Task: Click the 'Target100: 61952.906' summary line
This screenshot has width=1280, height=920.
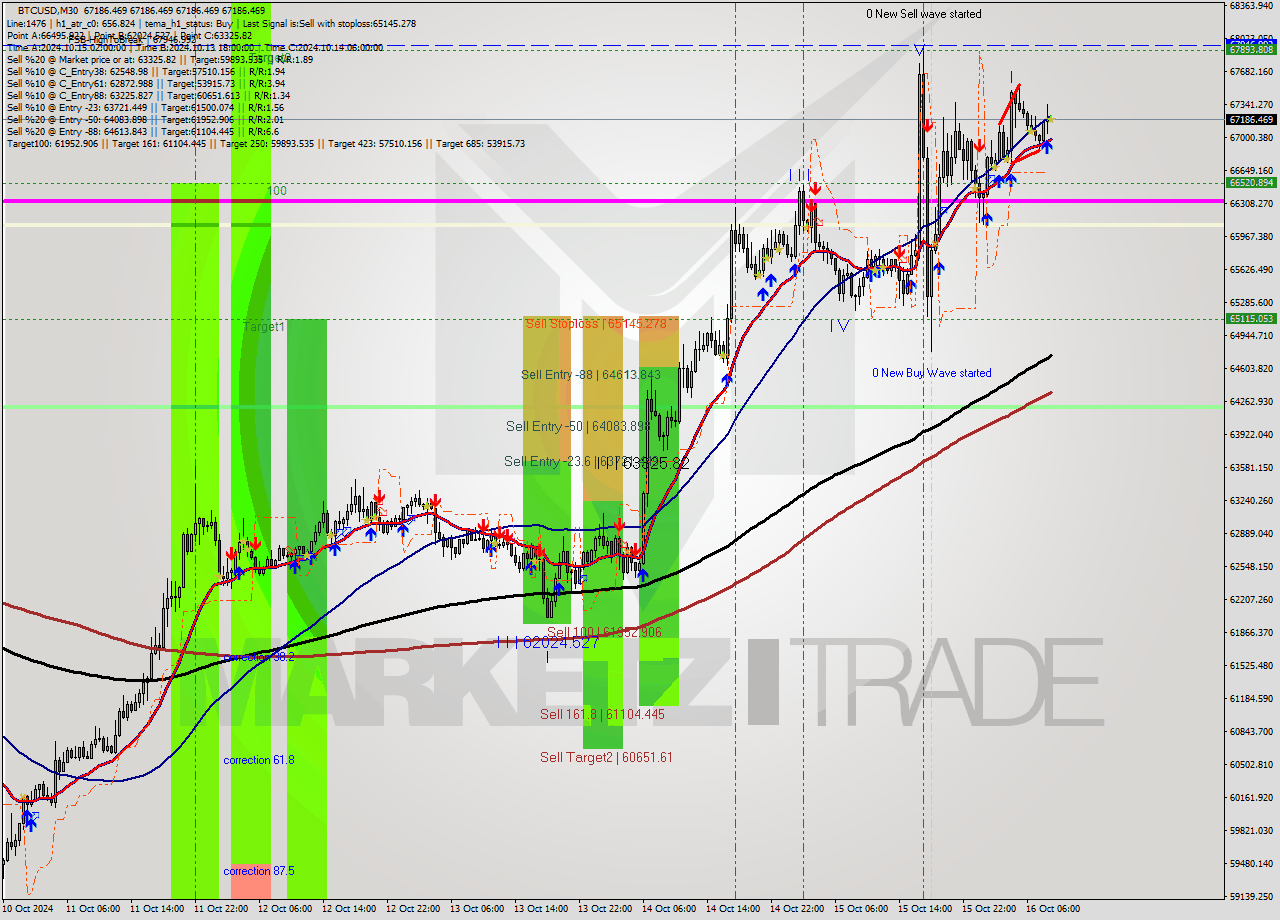Action: coord(265,143)
